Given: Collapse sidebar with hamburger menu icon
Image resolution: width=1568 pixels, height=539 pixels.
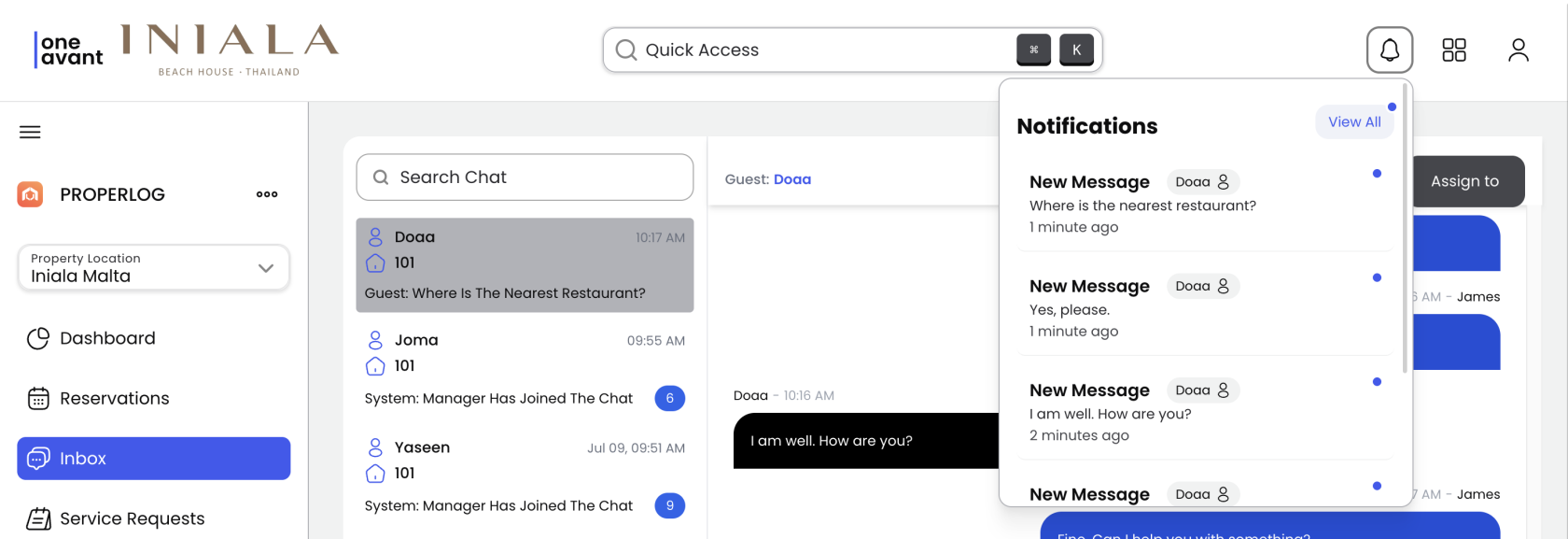Looking at the screenshot, I should click(30, 132).
